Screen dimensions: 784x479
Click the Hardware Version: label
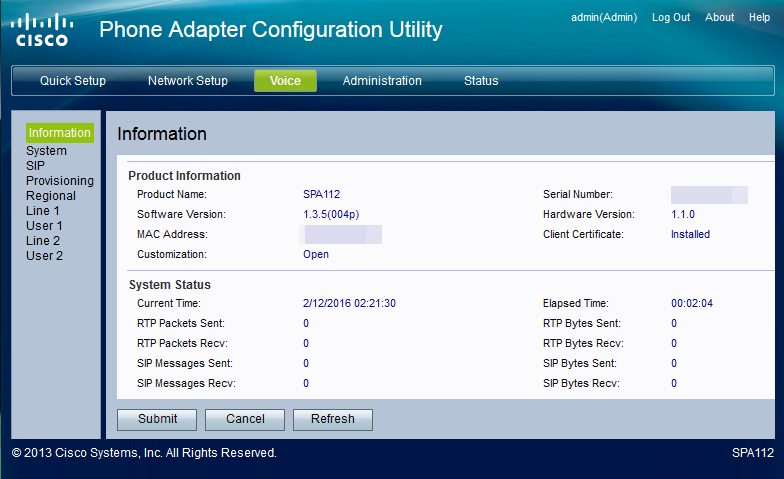pos(588,214)
